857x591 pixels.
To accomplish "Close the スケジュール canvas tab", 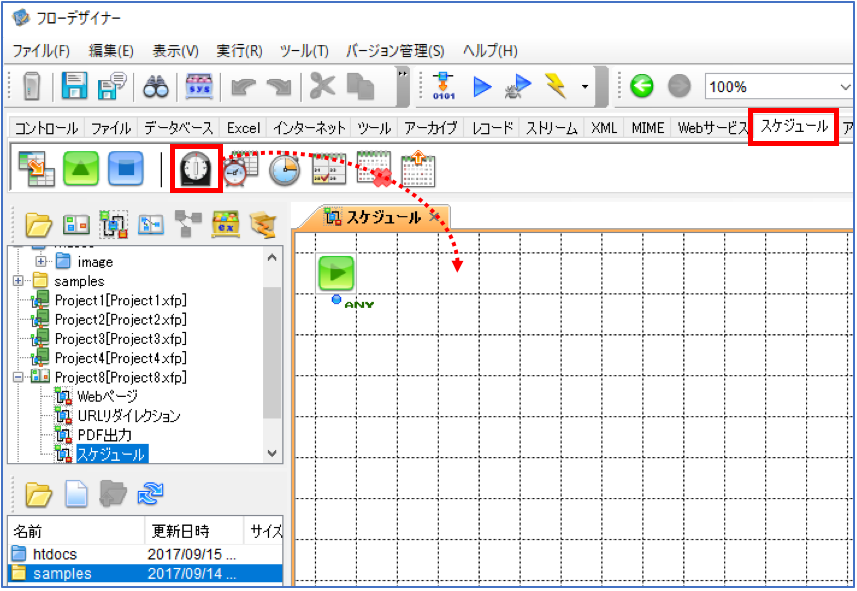I will pos(435,217).
